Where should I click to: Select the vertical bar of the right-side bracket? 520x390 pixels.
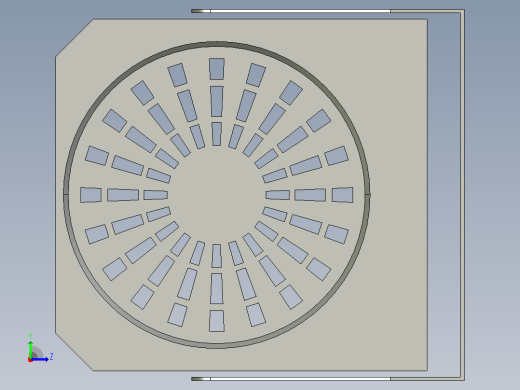point(462,195)
